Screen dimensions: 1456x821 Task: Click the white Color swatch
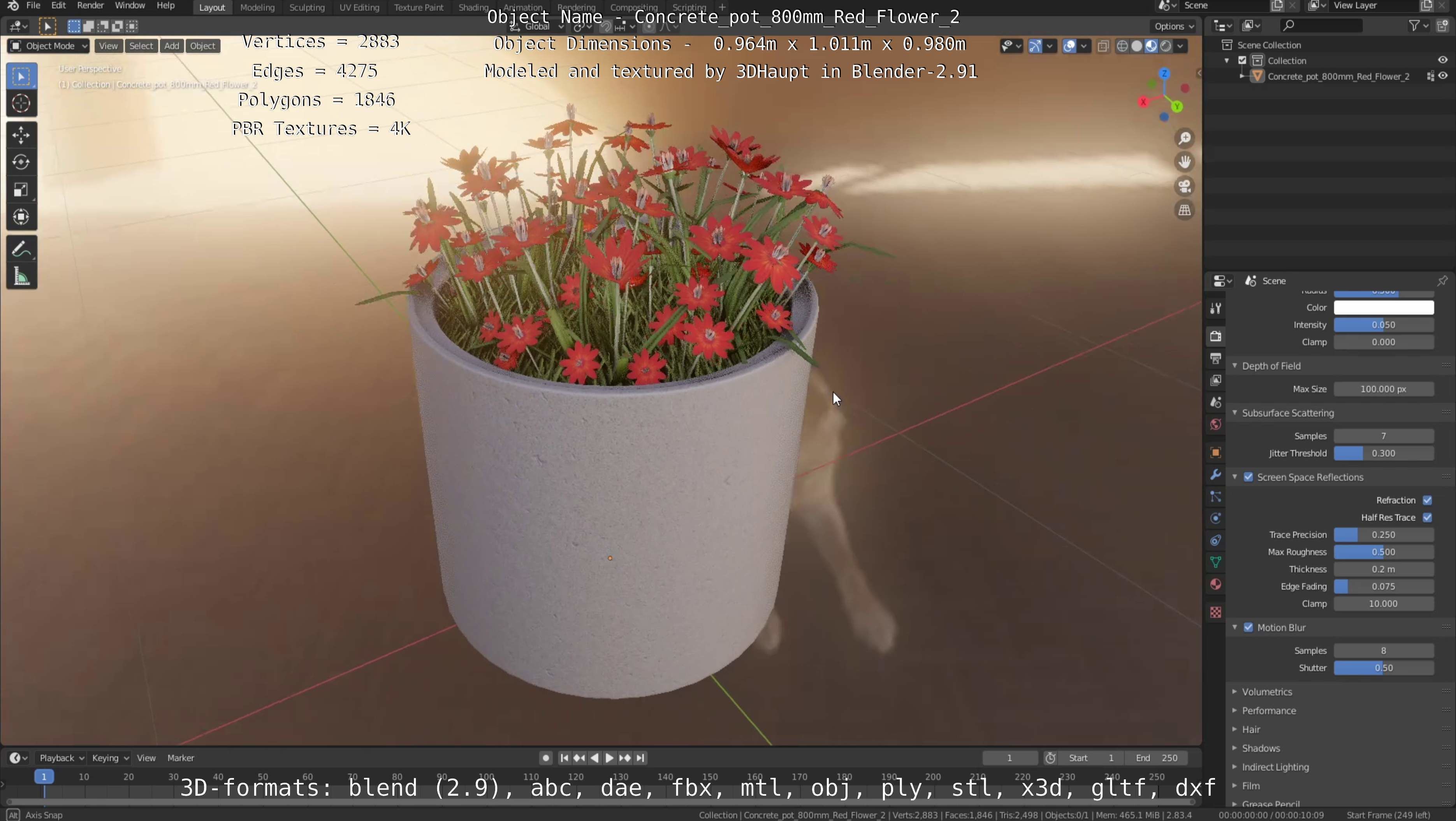pyautogui.click(x=1384, y=308)
